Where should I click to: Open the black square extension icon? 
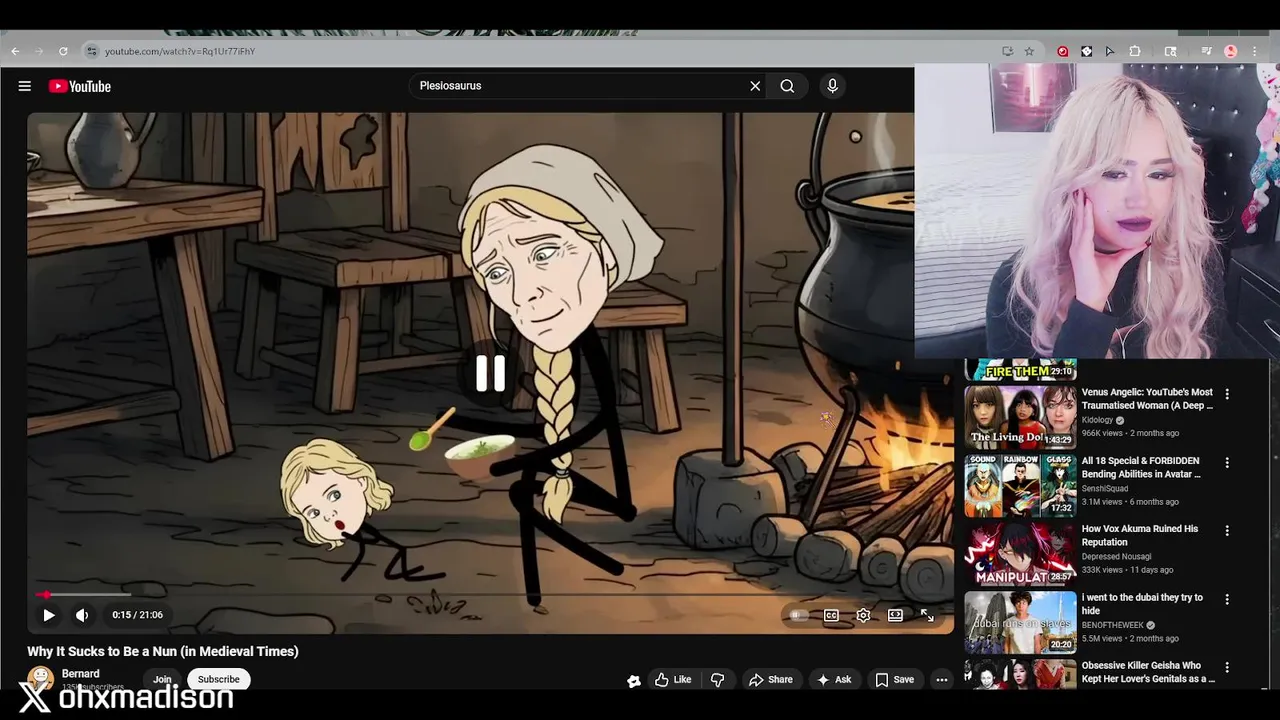(1087, 51)
